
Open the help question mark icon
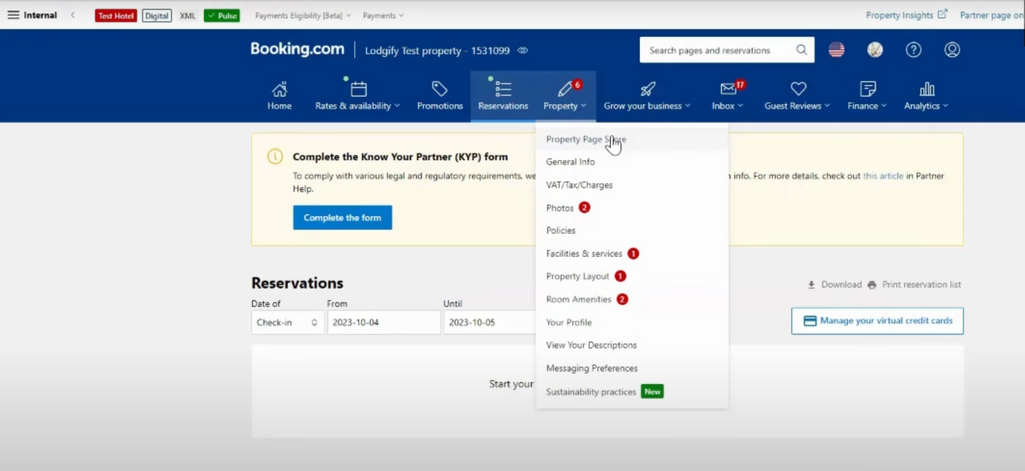913,50
